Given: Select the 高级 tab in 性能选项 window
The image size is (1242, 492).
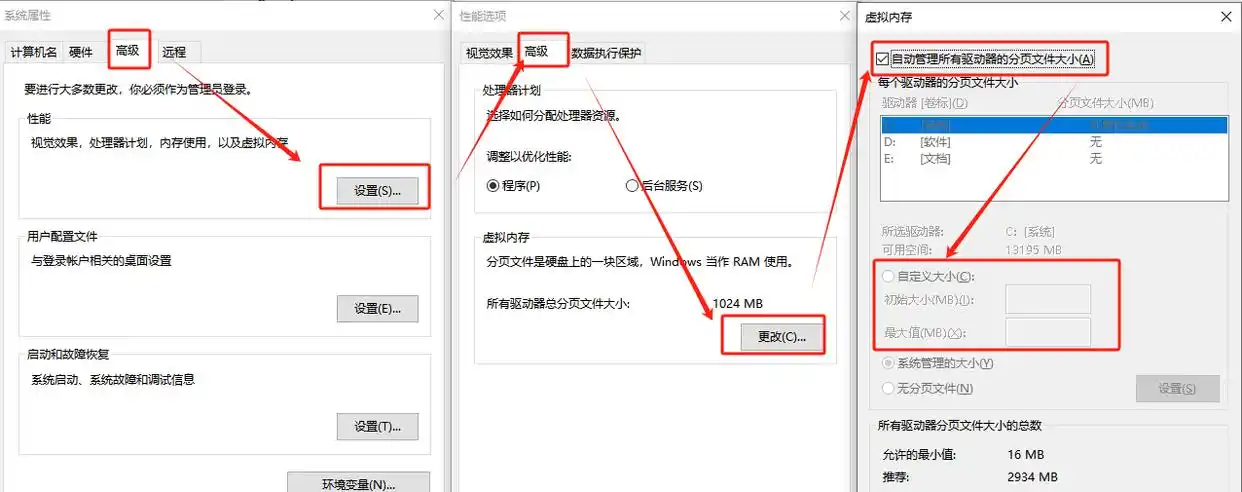Looking at the screenshot, I should pyautogui.click(x=537, y=51).
